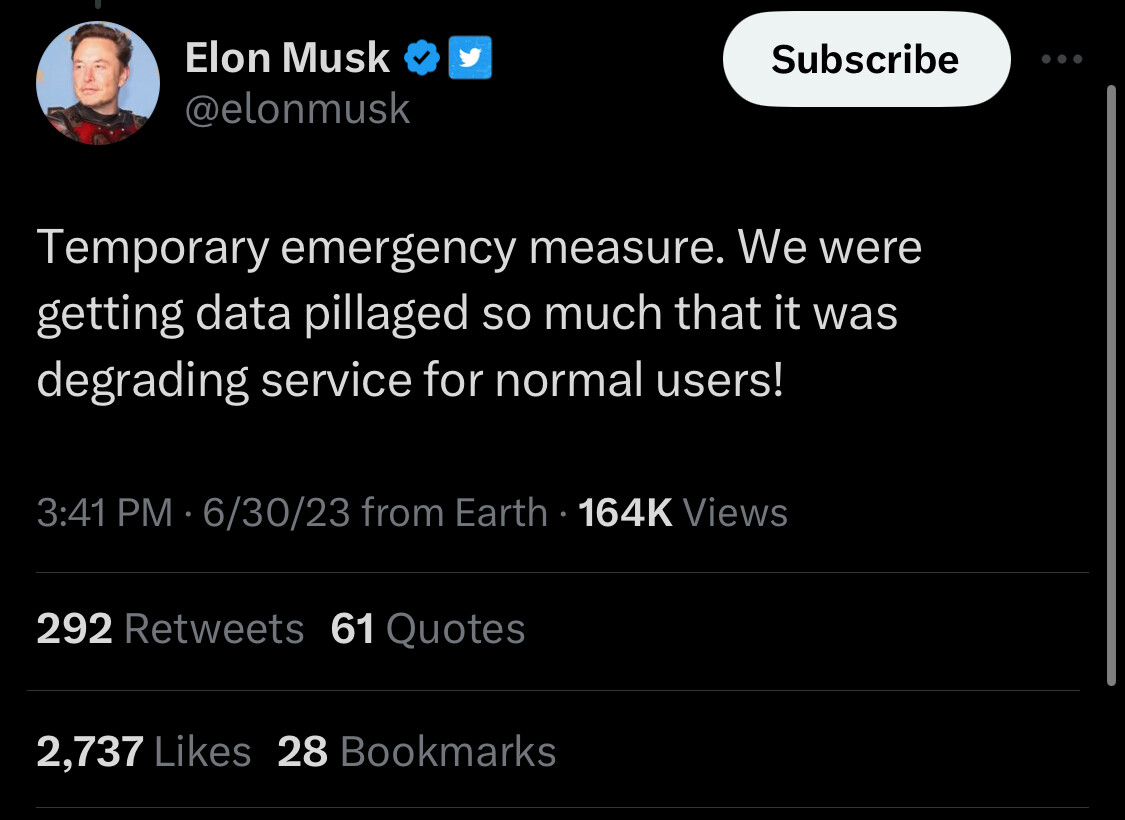This screenshot has width=1125, height=820.
Task: Click 'degrading service for normal users!' text
Action: [410, 381]
